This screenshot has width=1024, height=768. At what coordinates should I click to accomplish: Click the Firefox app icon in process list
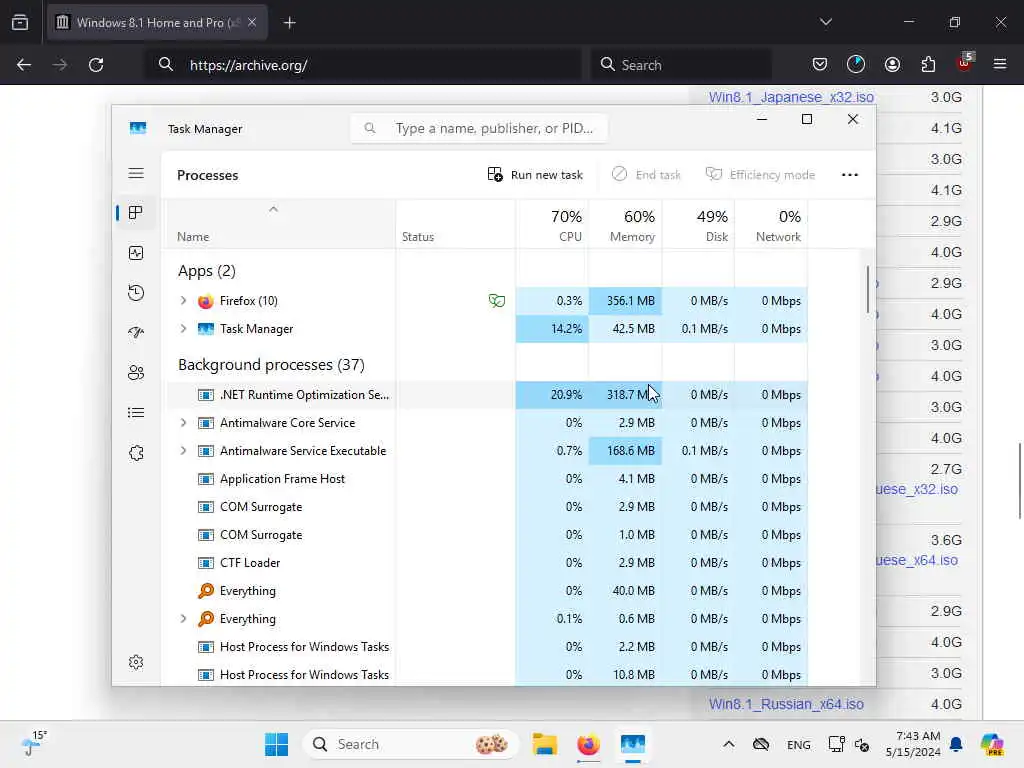point(205,301)
